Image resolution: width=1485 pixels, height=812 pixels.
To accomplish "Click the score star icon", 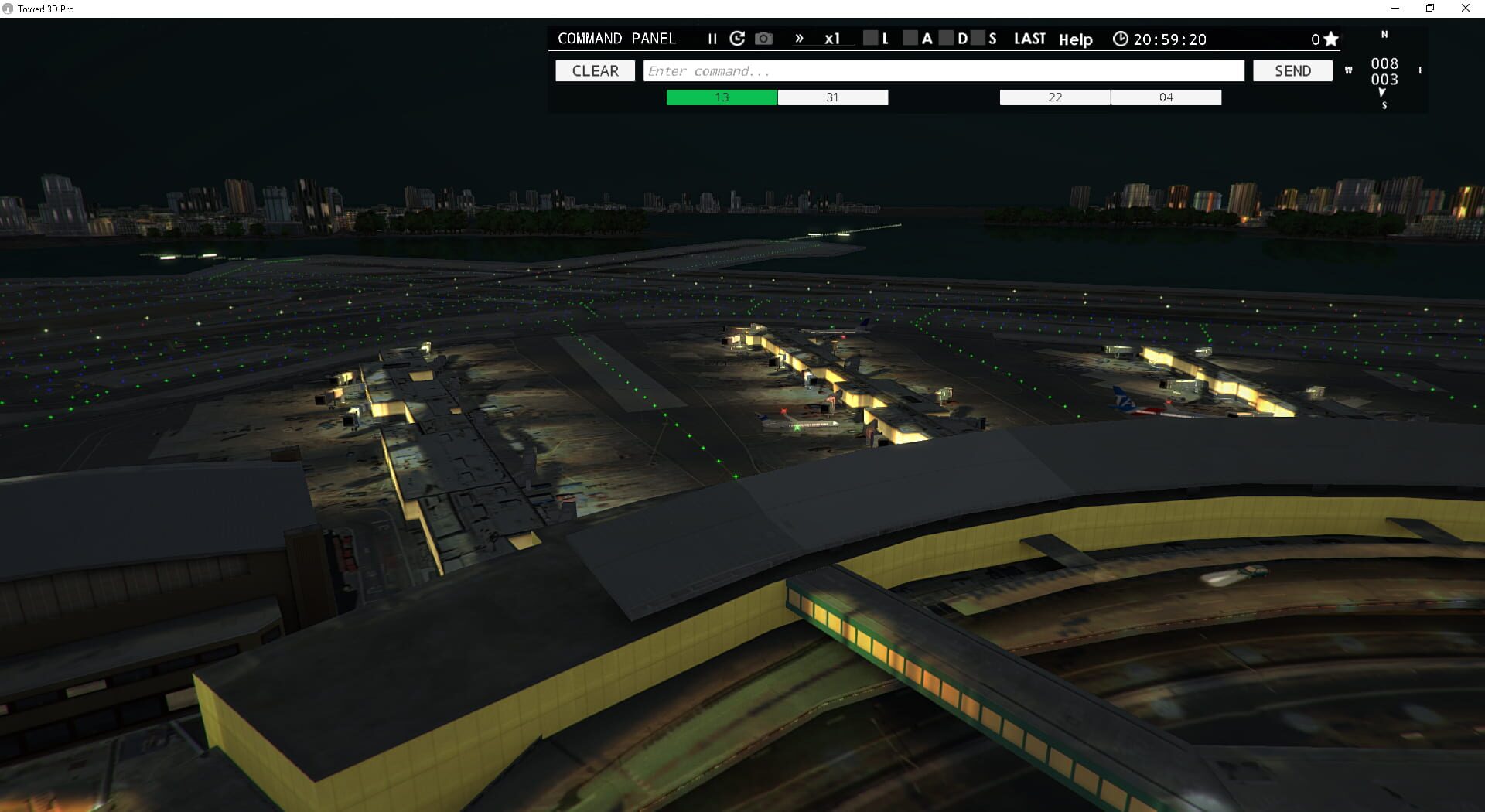I will (1330, 38).
